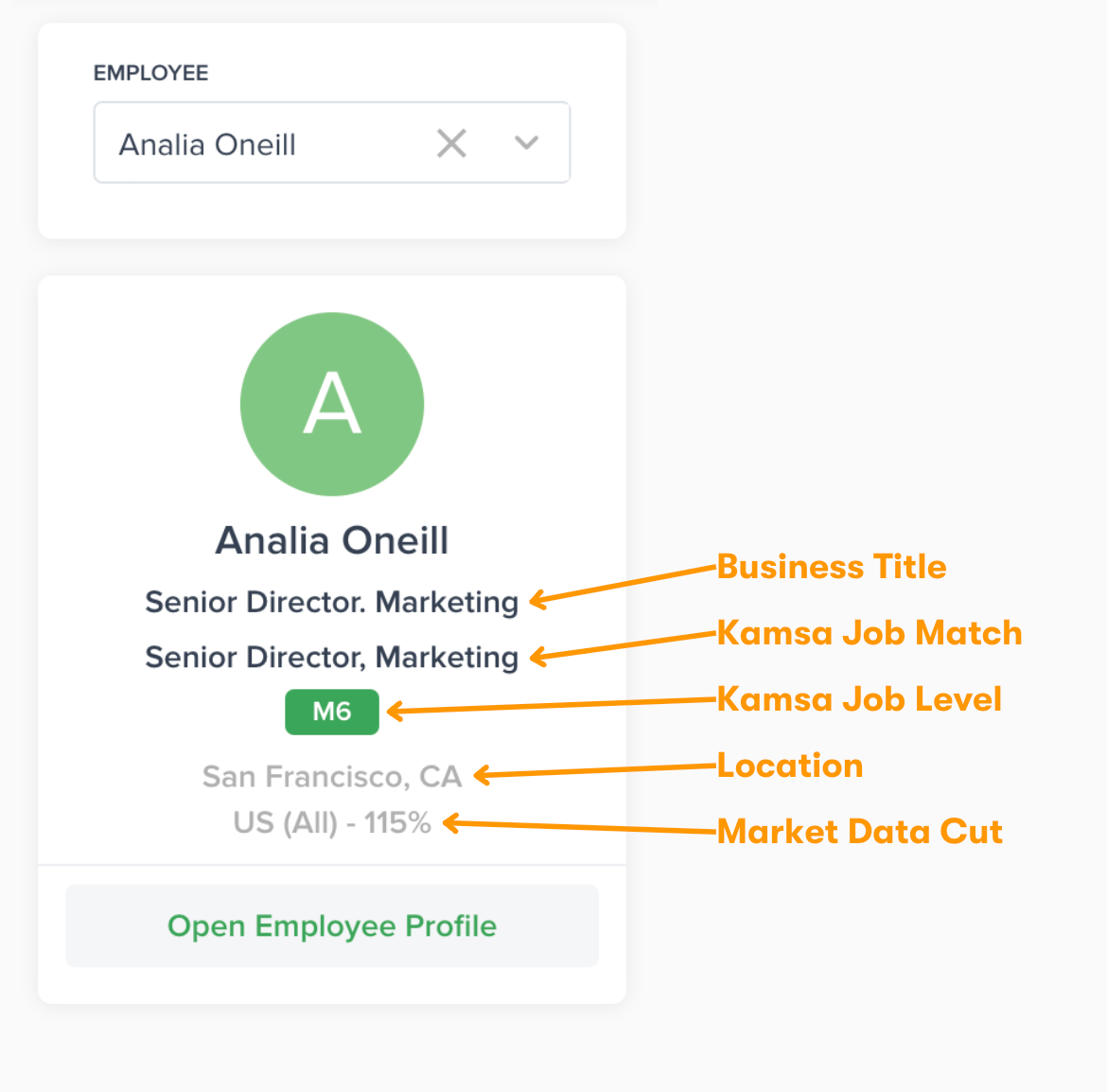Click the 'US (All) - 115%' market cut text
Image resolution: width=1107 pixels, height=1092 pixels.
pos(332,822)
